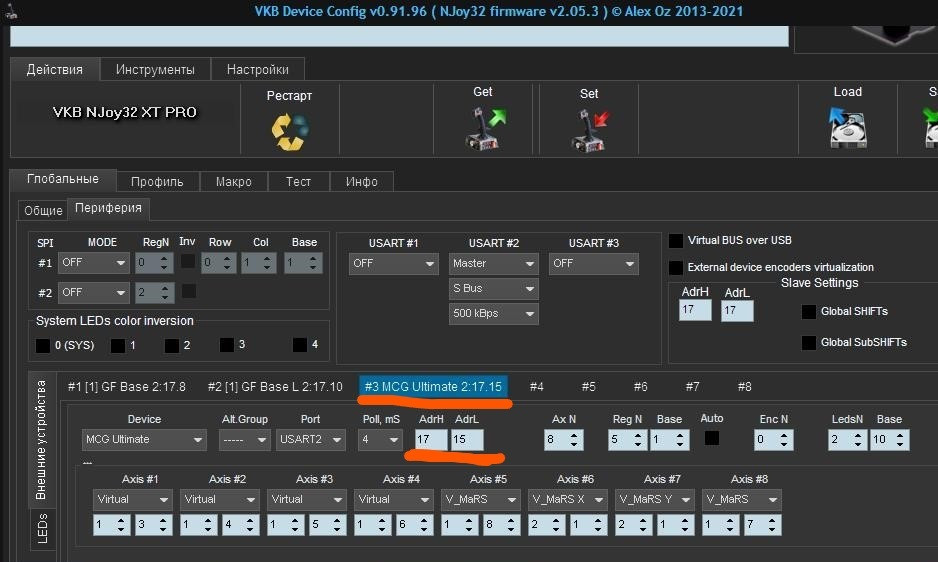Expand the 500 kBps speed dropdown

[x=493, y=314]
